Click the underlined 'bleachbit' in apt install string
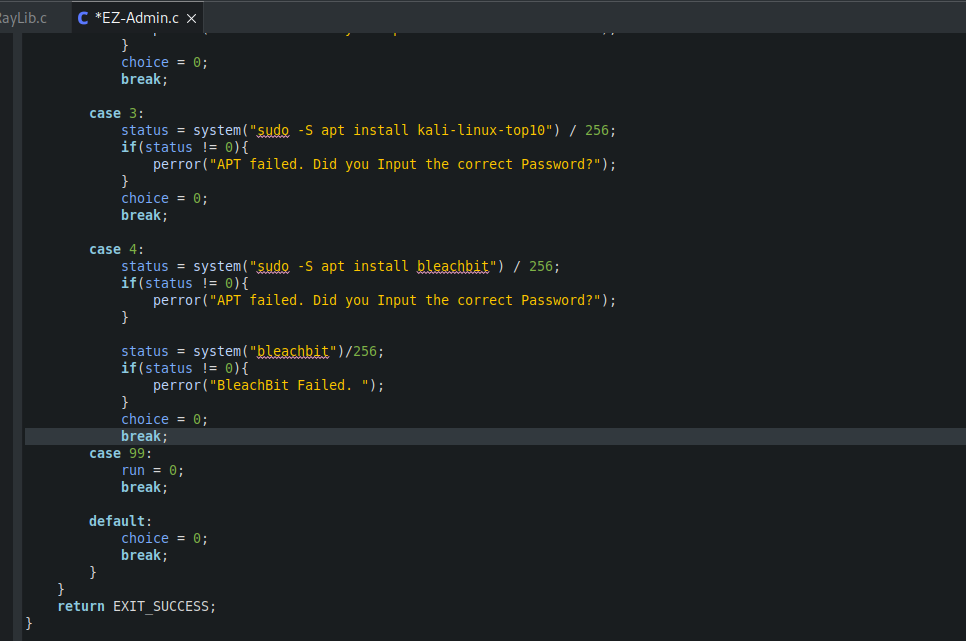This screenshot has width=966, height=641. (452, 266)
